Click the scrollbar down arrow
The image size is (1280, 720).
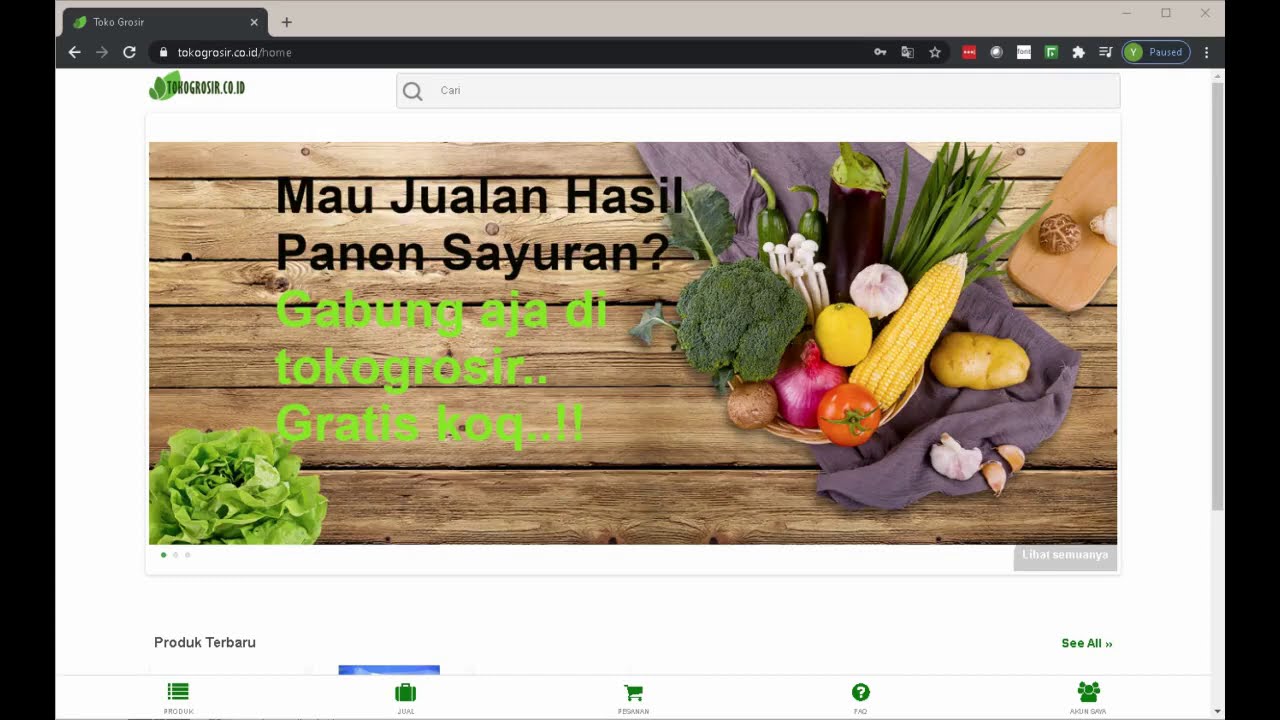coord(1217,711)
